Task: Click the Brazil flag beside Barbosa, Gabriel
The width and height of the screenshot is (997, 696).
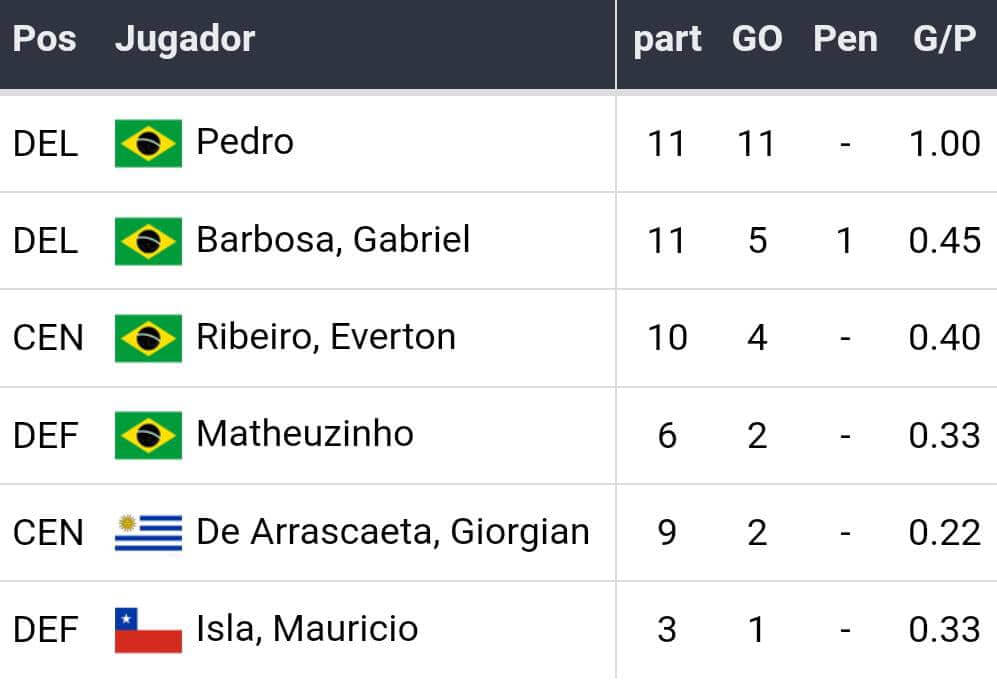Action: click(148, 241)
